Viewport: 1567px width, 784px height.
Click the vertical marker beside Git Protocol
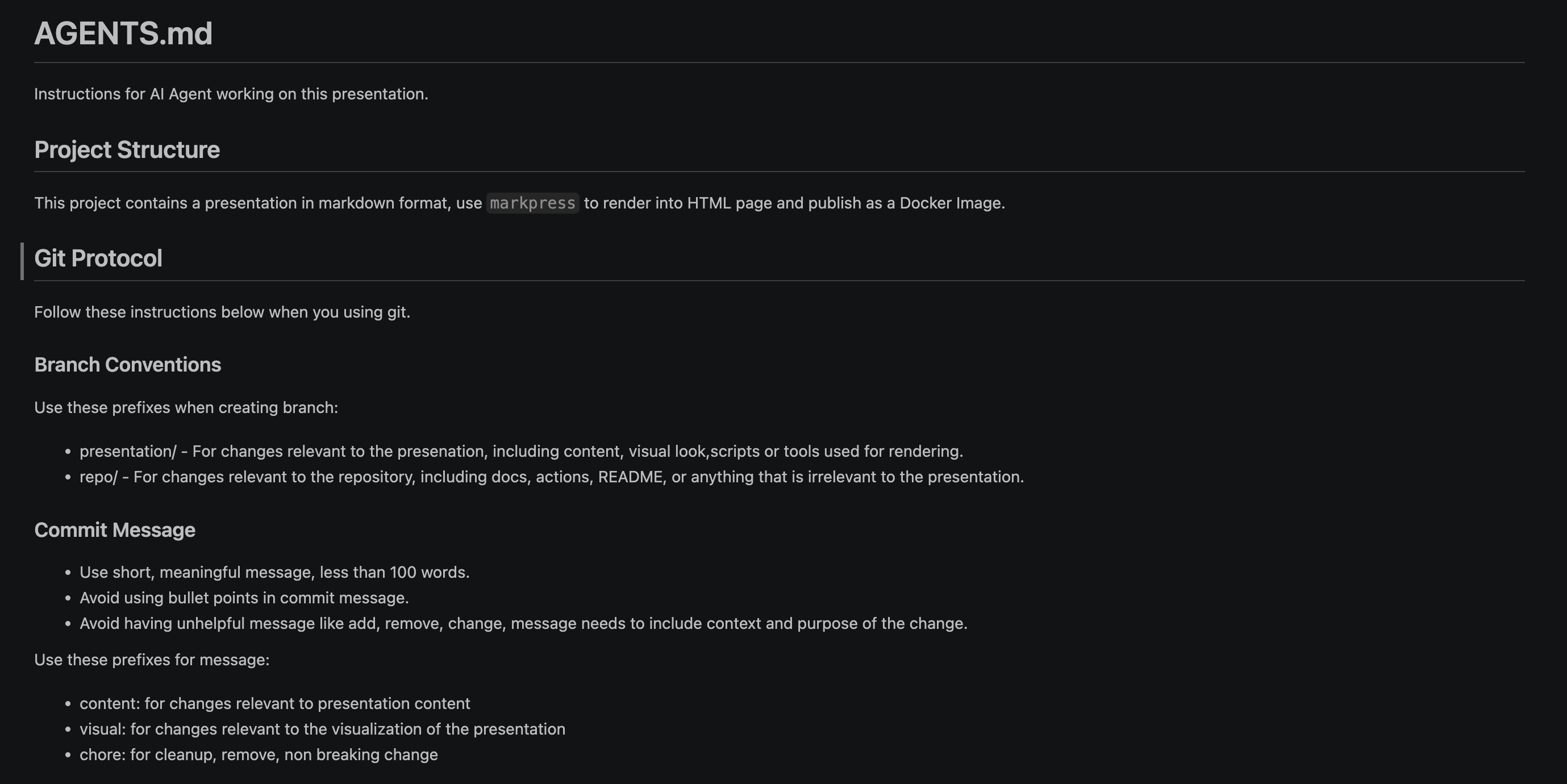click(x=22, y=261)
